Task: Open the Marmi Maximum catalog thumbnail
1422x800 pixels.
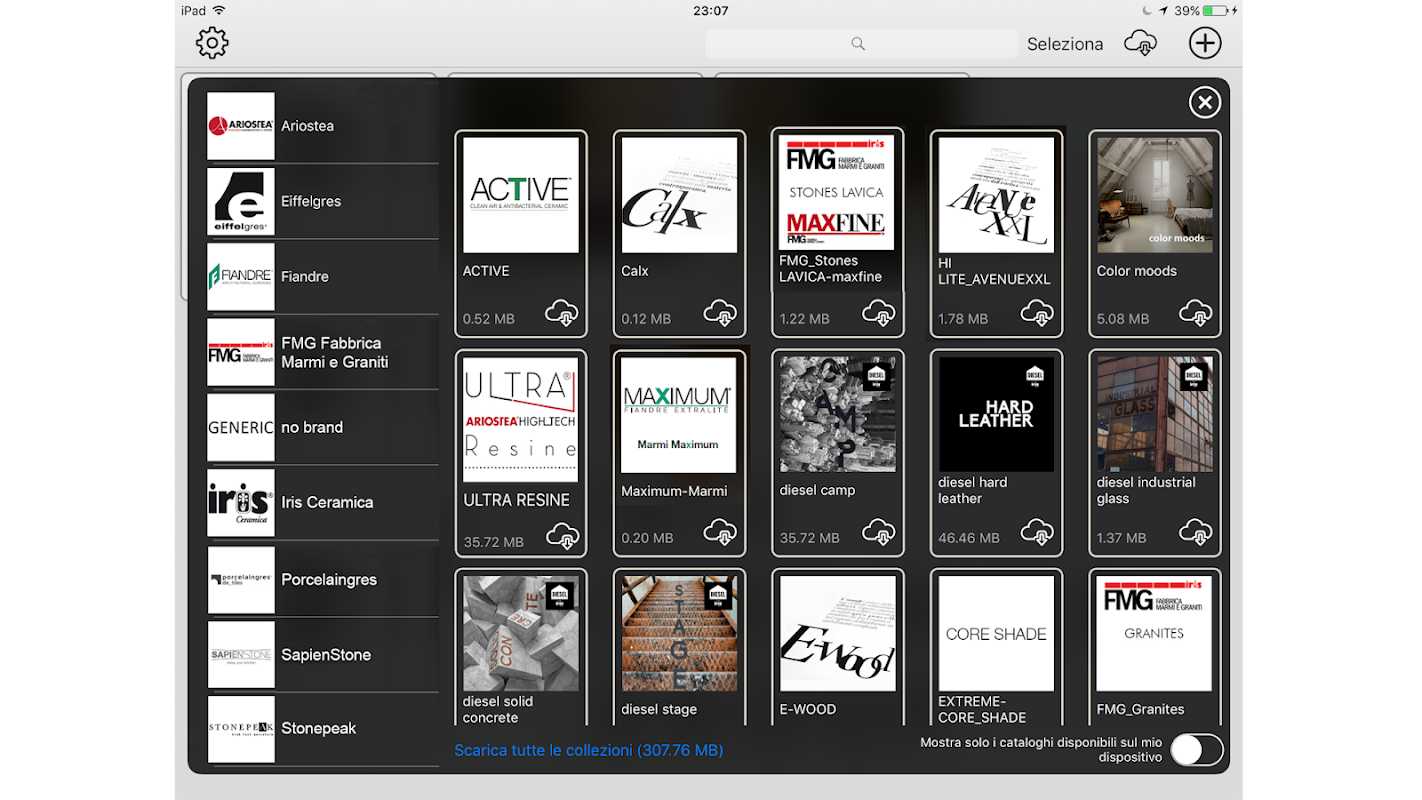Action: click(x=679, y=415)
